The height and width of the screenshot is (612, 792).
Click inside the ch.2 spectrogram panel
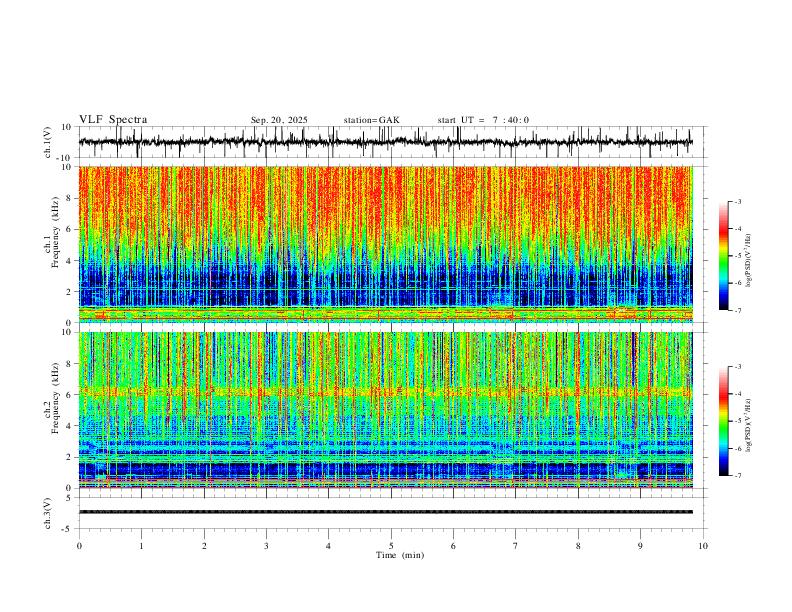pos(385,410)
